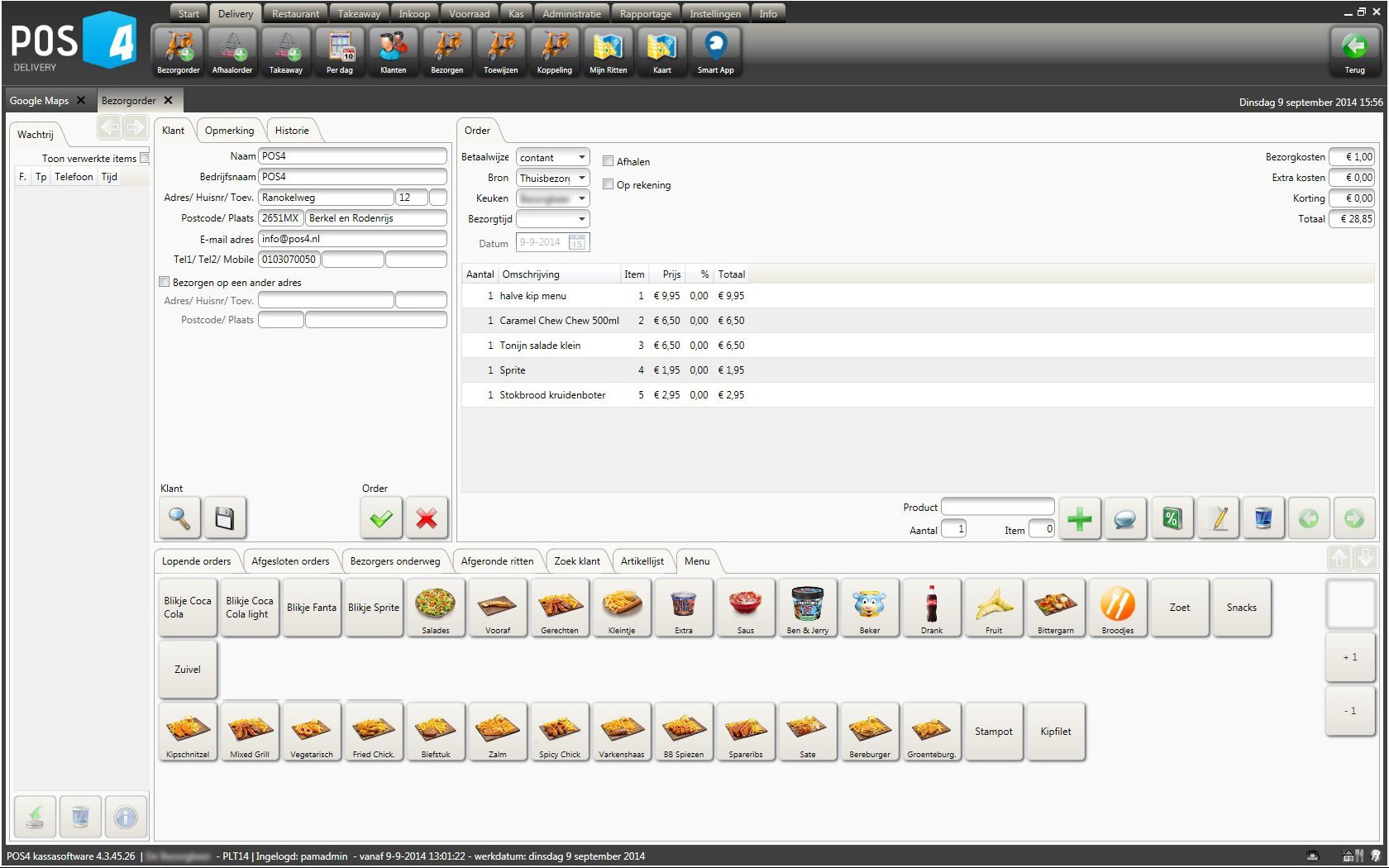Image resolution: width=1389 pixels, height=868 pixels.
Task: Click the floppy disk save customer icon
Action: pyautogui.click(x=225, y=518)
